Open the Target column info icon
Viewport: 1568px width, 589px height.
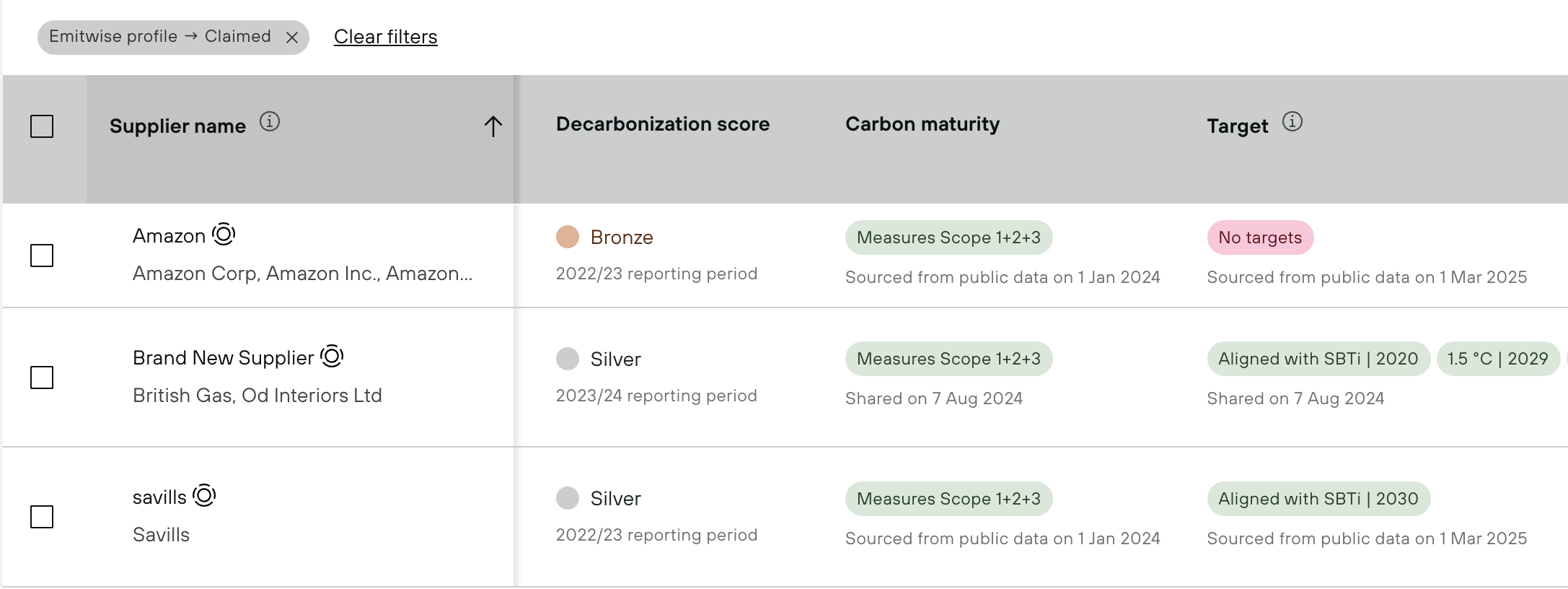point(1292,121)
